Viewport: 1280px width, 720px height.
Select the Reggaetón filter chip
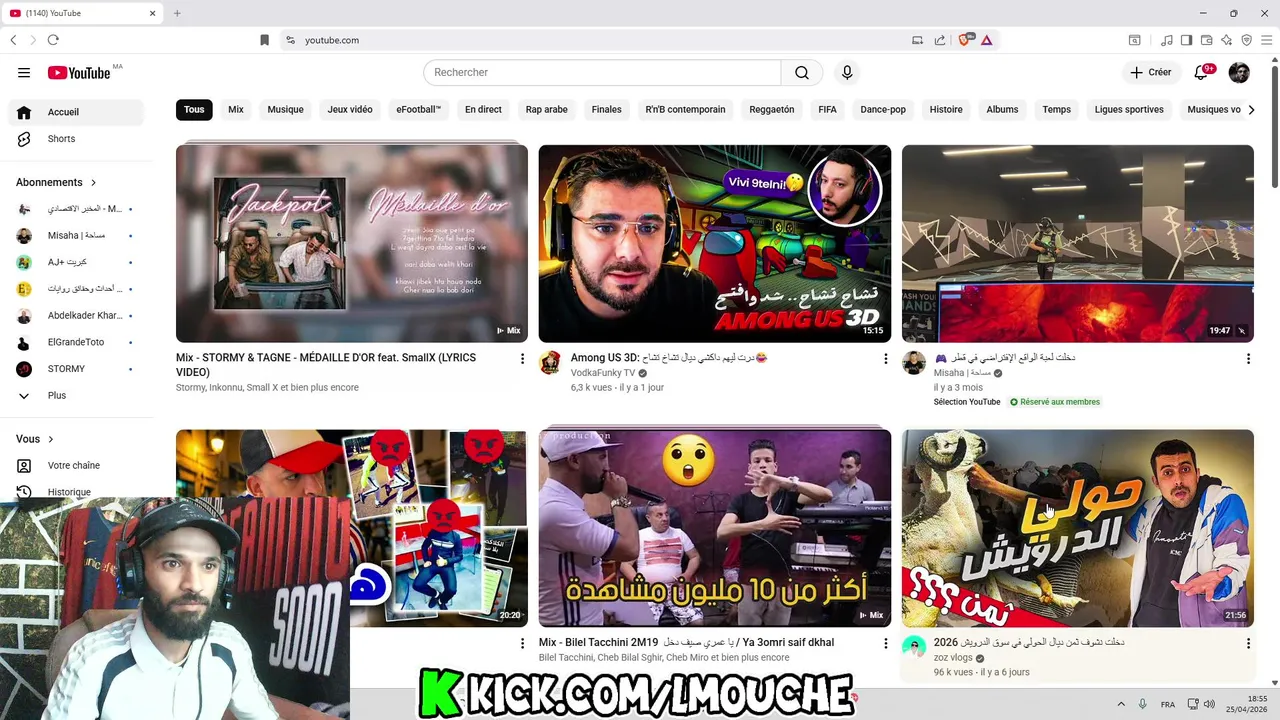click(772, 110)
